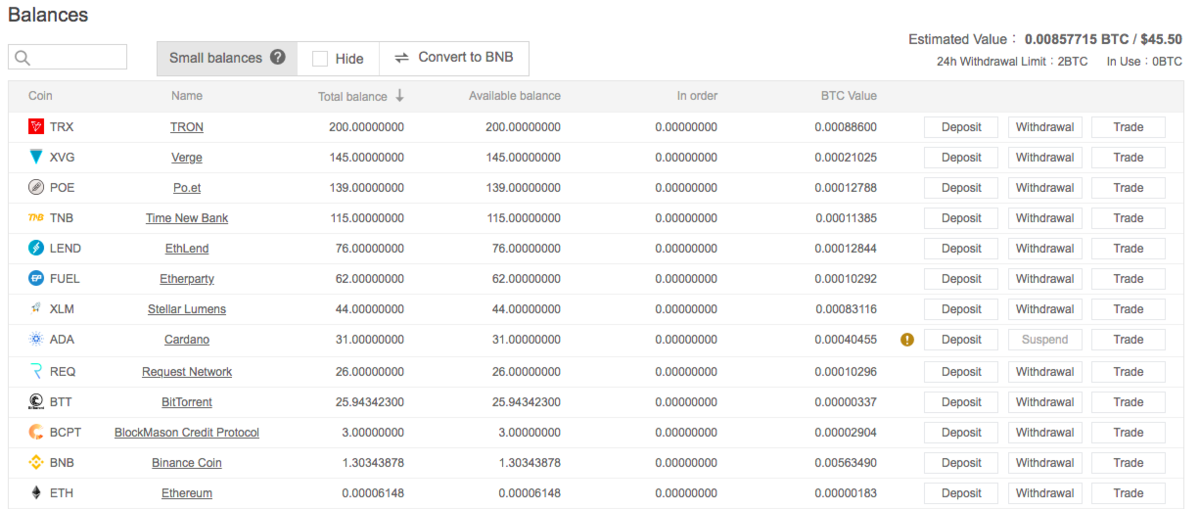1200x509 pixels.
Task: Open the Time New Bank link
Action: point(187,218)
